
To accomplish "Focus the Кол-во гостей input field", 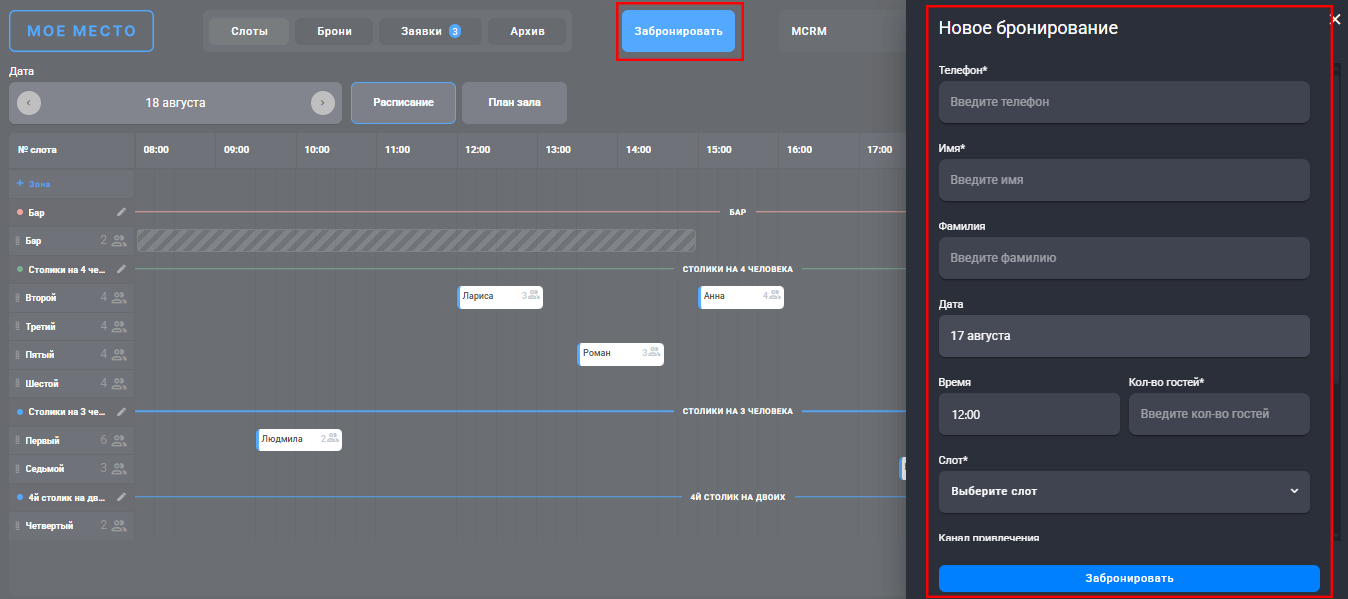I will coord(1219,414).
